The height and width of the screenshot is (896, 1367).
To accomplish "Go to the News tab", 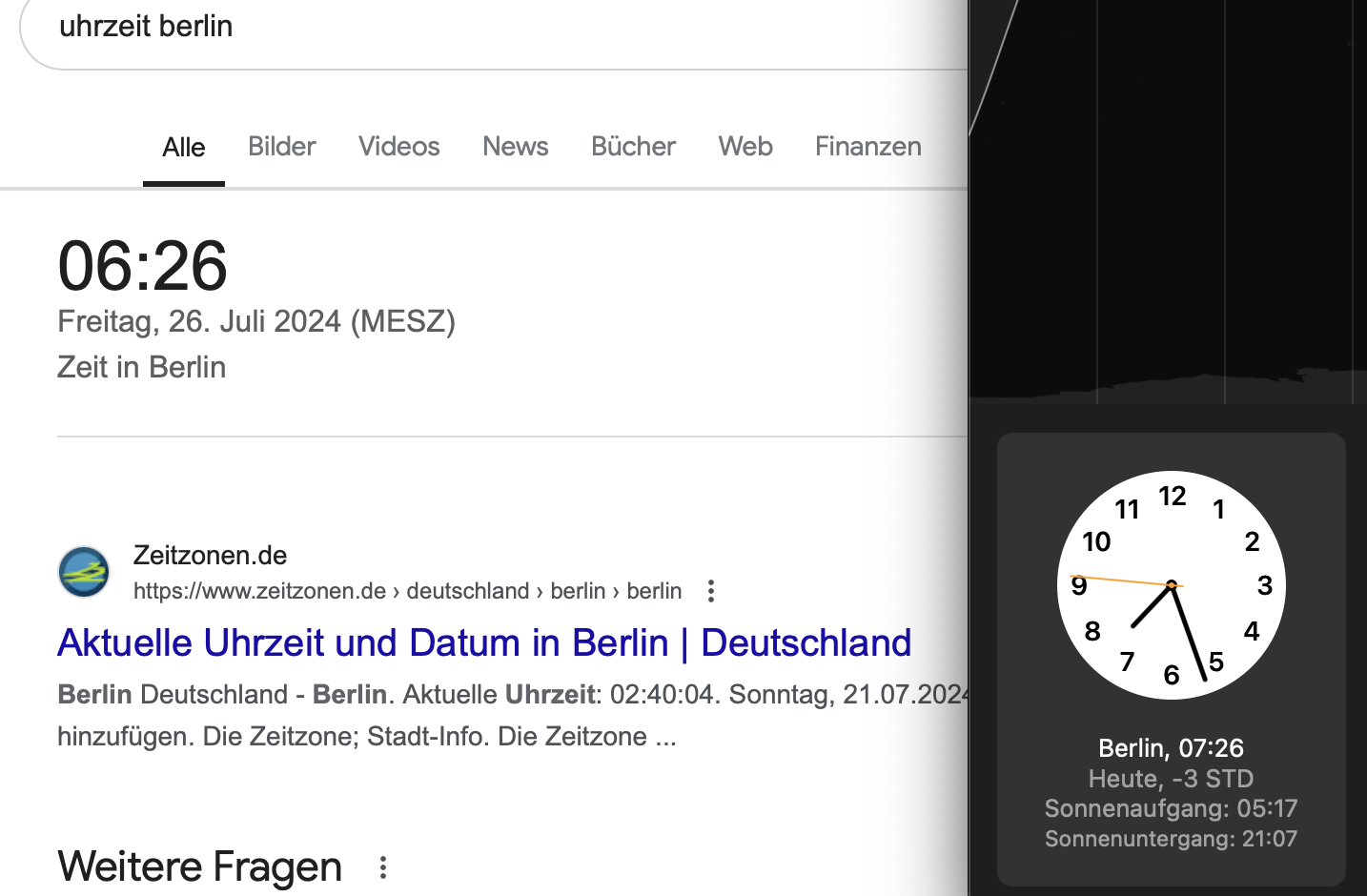I will pos(516,147).
